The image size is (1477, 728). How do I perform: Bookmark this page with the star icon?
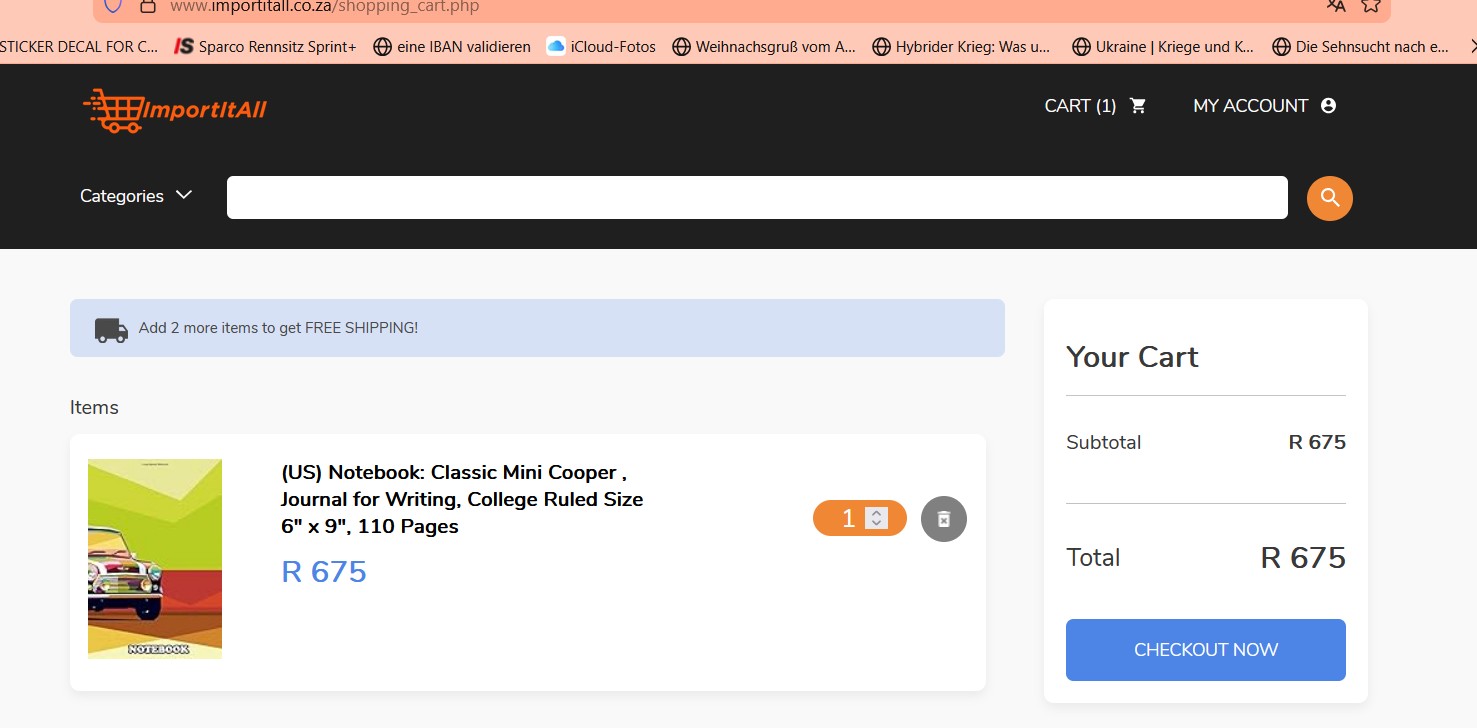pos(1370,6)
